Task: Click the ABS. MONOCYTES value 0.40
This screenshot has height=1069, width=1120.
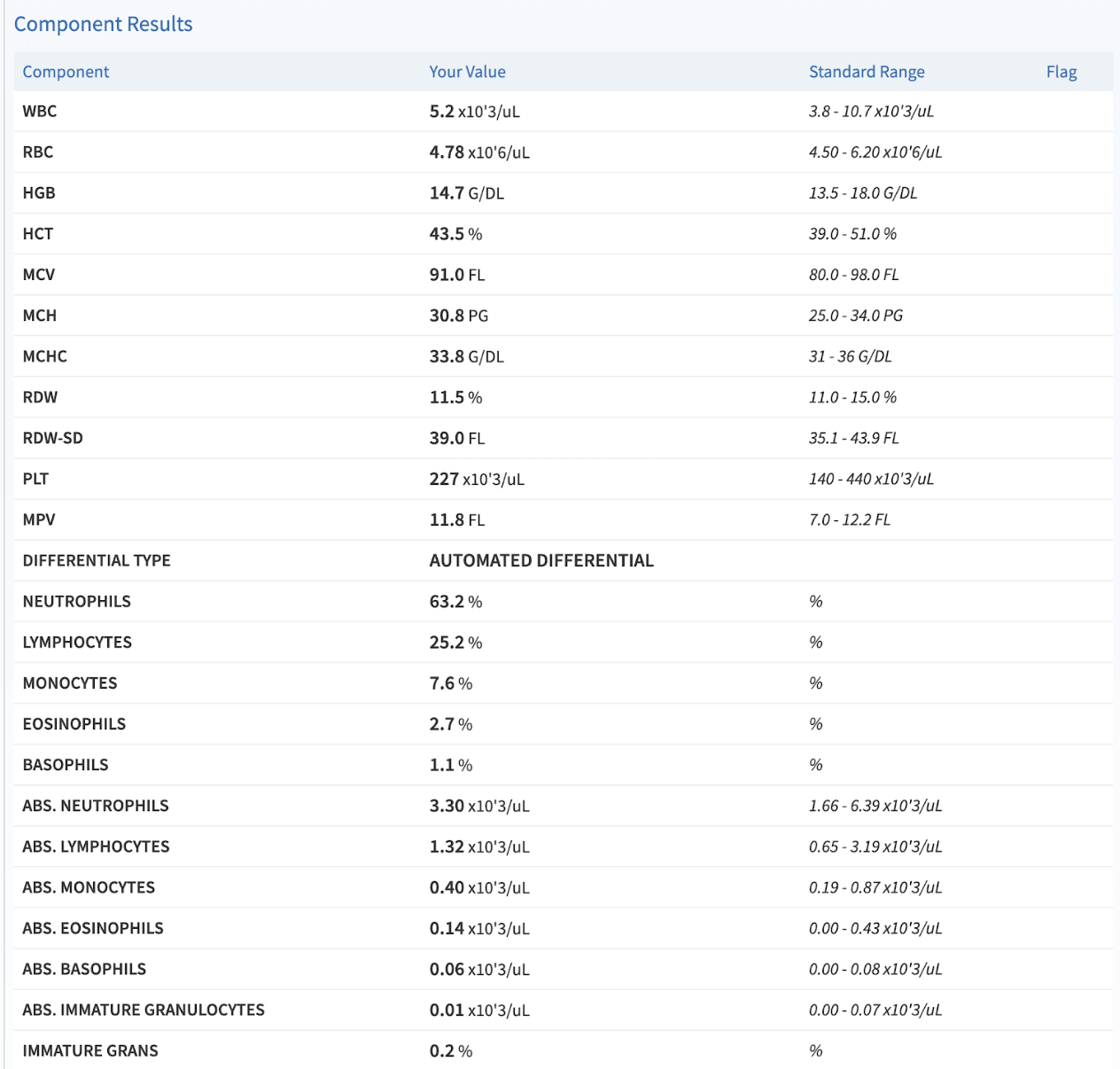Action: (x=479, y=886)
